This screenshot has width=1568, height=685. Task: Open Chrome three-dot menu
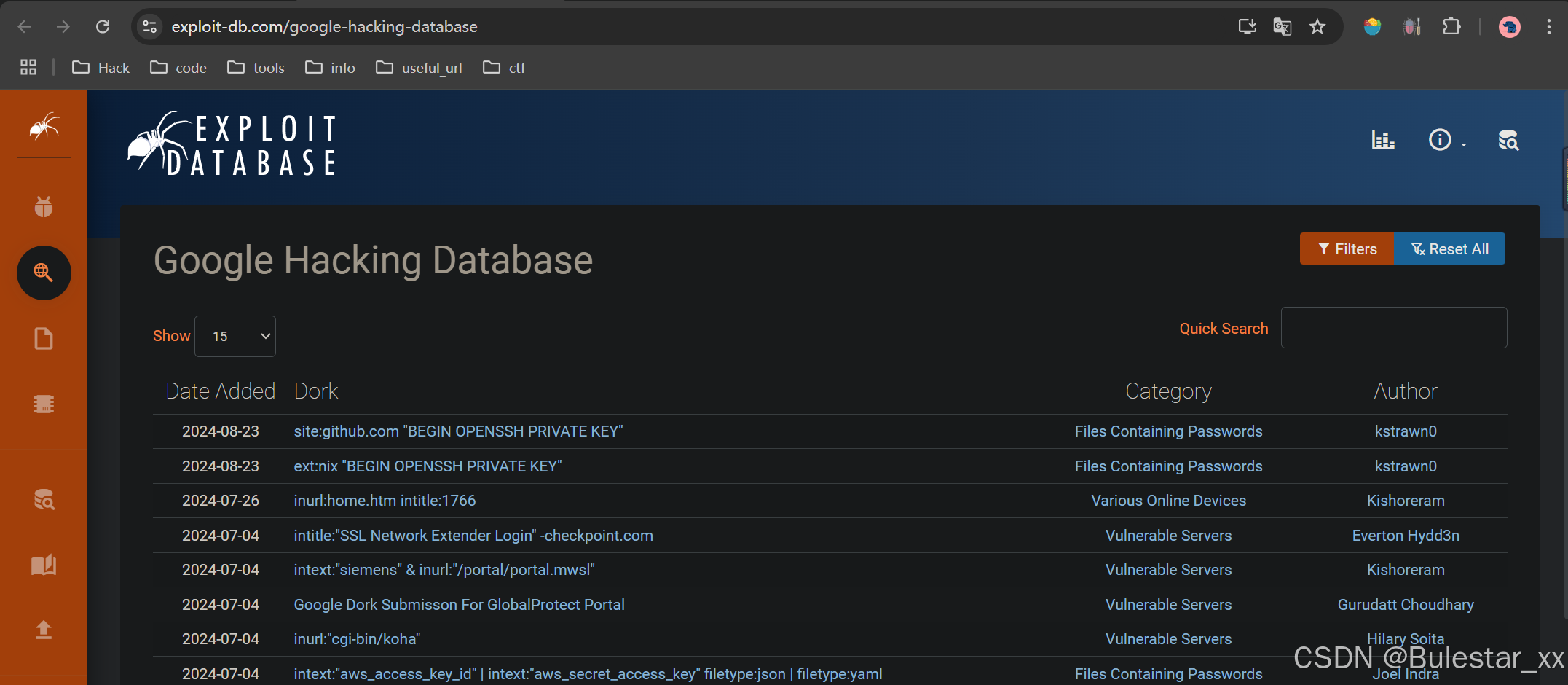(1548, 27)
